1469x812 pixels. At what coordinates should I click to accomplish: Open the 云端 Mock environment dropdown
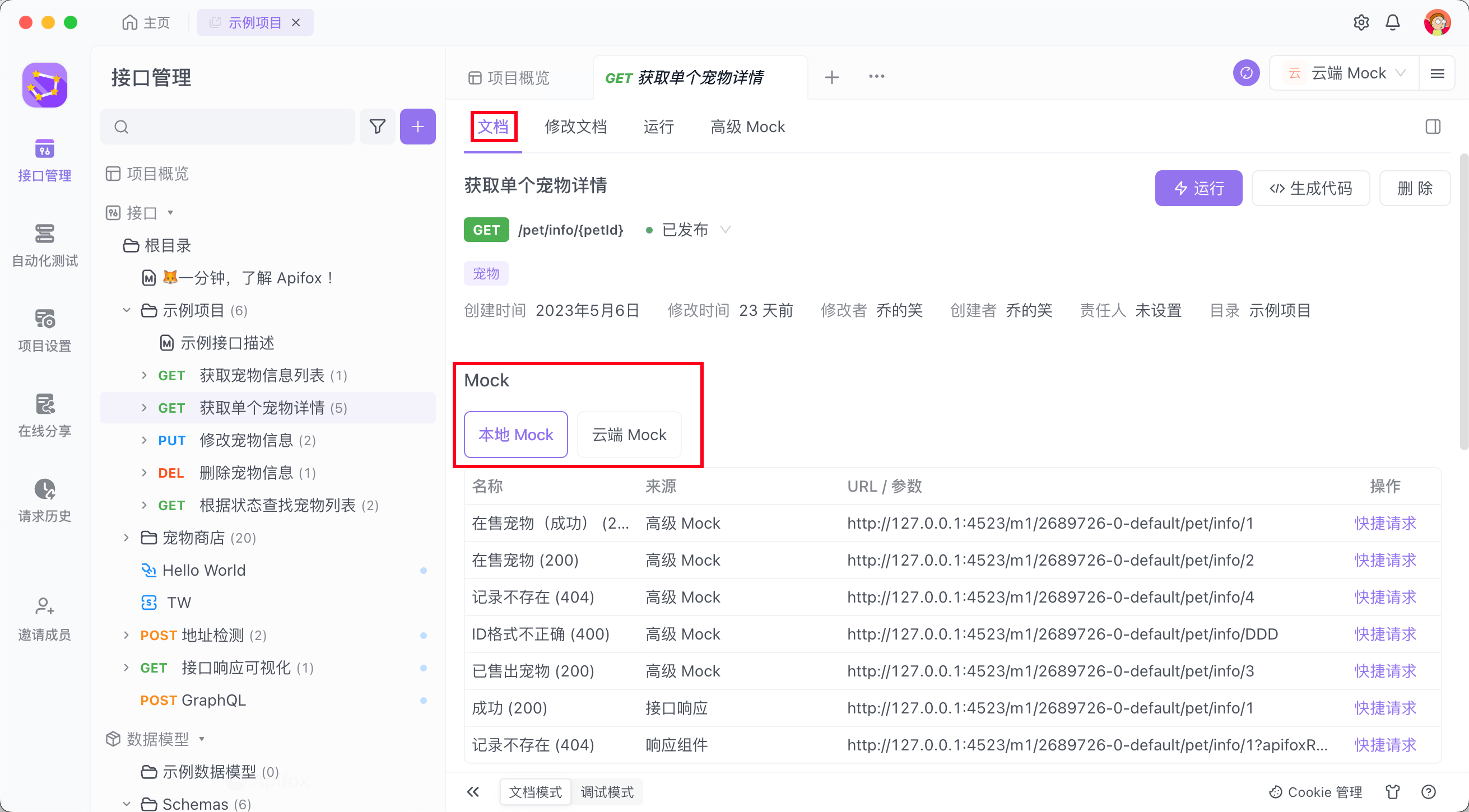tap(1349, 73)
